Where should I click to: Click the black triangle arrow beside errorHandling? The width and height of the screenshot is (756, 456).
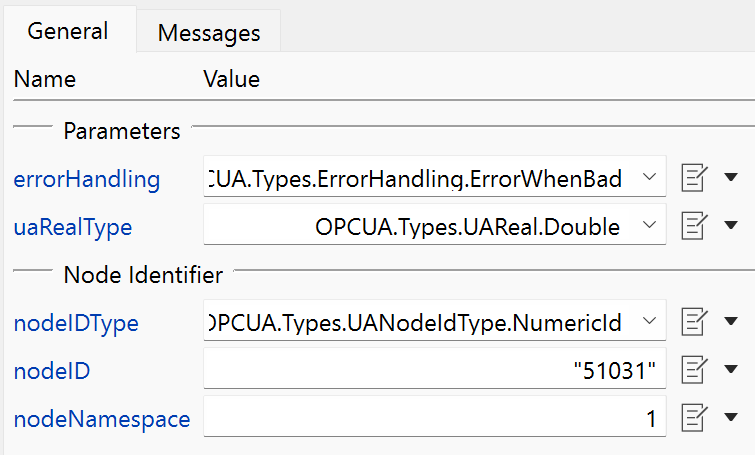coord(731,177)
